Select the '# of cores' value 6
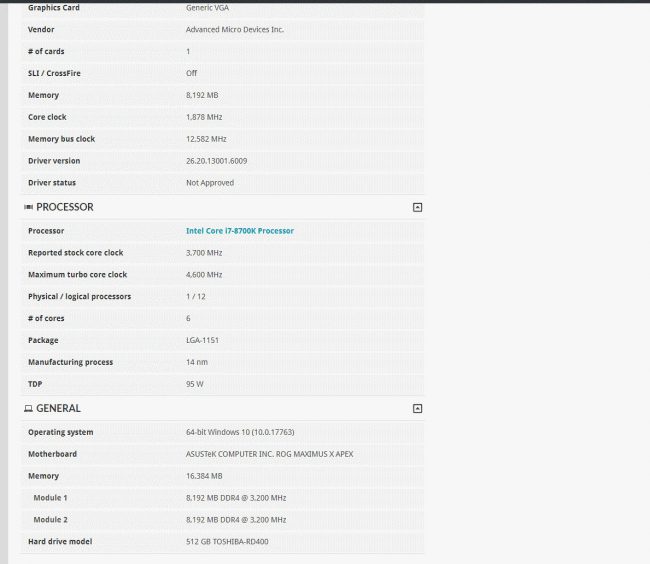 188,318
